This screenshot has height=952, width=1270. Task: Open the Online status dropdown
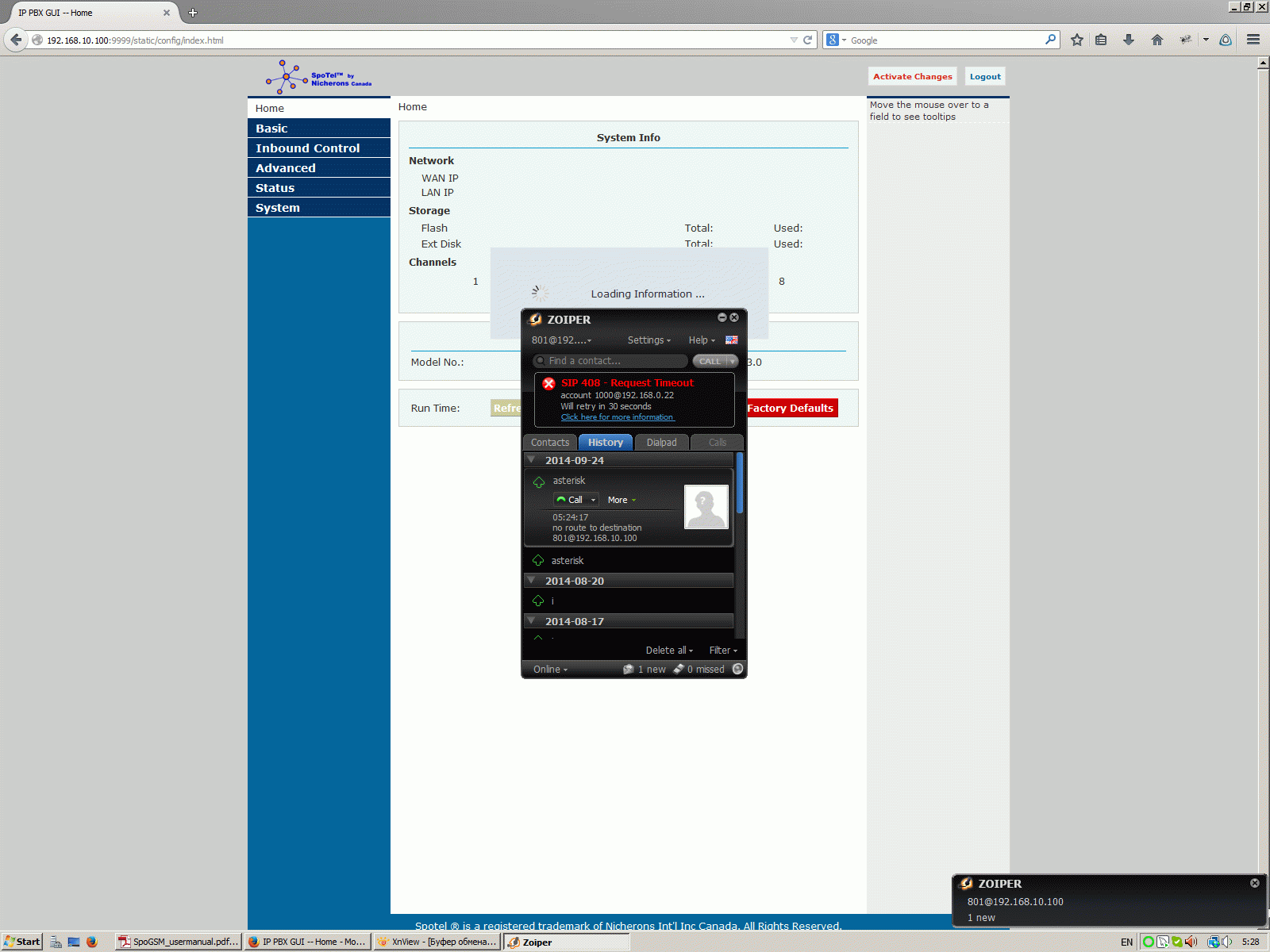(x=550, y=670)
